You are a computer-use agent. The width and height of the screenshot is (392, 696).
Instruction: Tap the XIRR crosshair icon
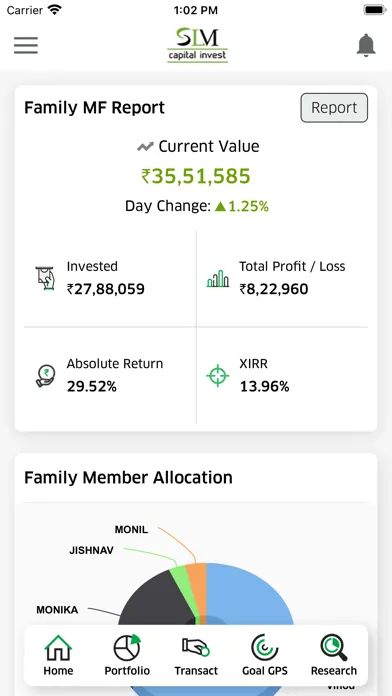point(218,376)
